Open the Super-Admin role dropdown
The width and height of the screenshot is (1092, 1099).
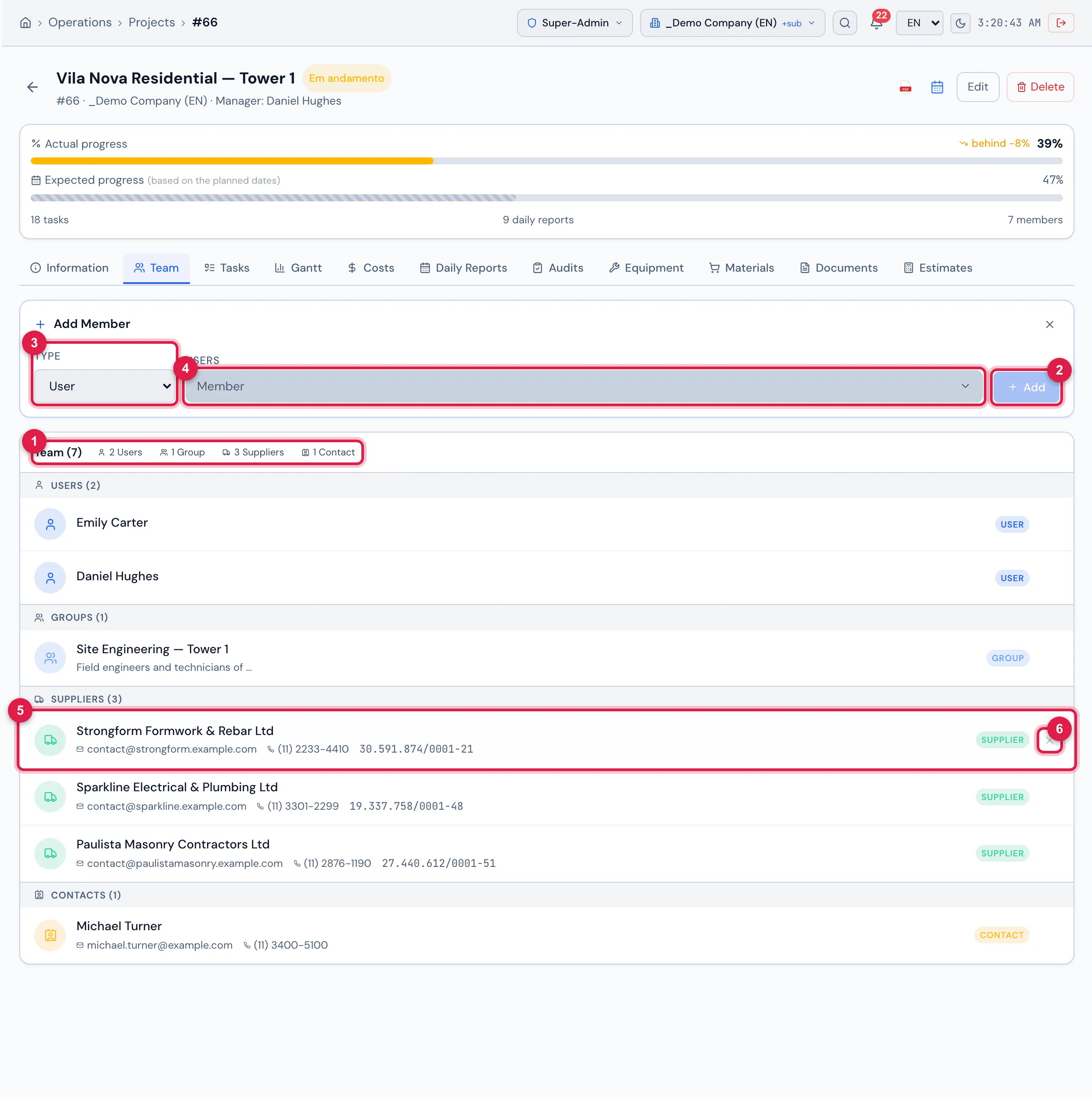[575, 23]
